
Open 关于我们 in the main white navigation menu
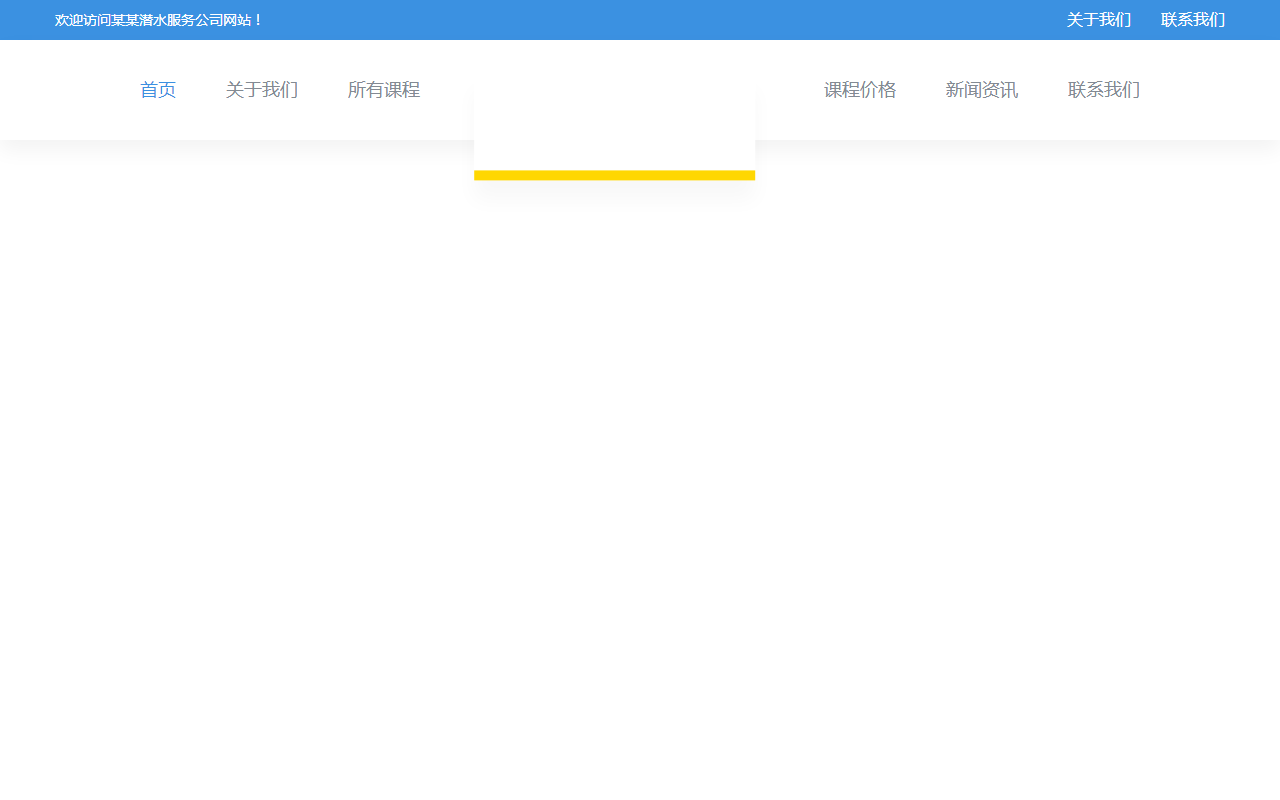pyautogui.click(x=262, y=90)
